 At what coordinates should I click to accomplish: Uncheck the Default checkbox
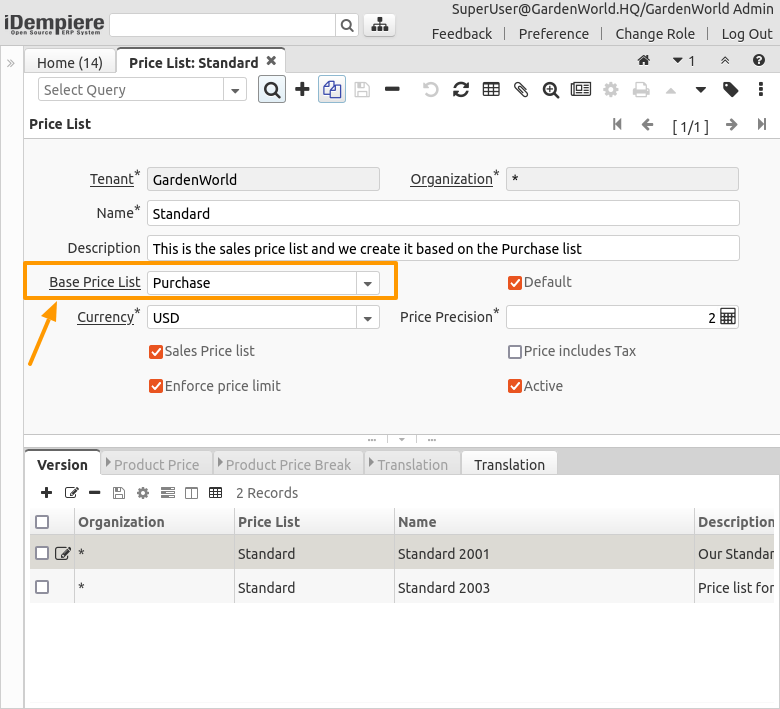pyautogui.click(x=515, y=283)
